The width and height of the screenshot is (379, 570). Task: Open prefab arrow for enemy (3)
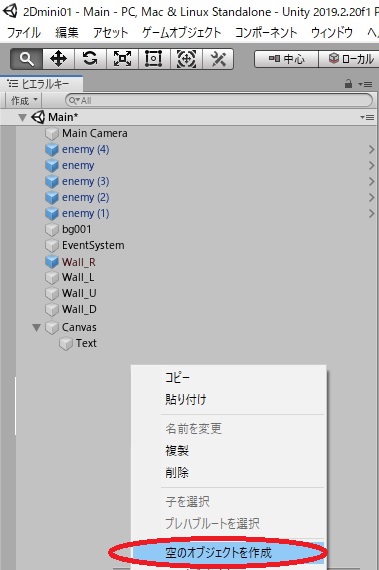[371, 181]
